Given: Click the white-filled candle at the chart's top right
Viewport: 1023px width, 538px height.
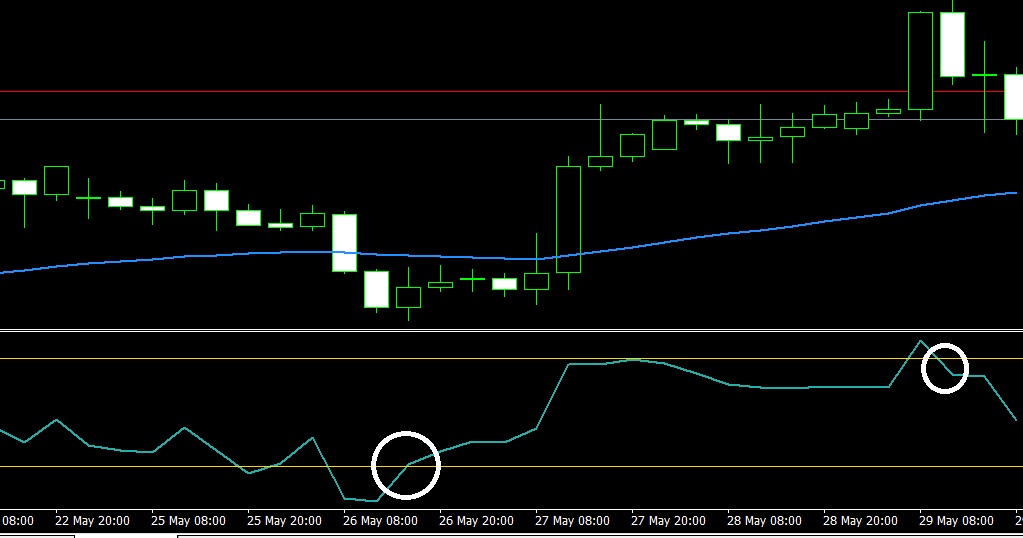Looking at the screenshot, I should [952, 44].
